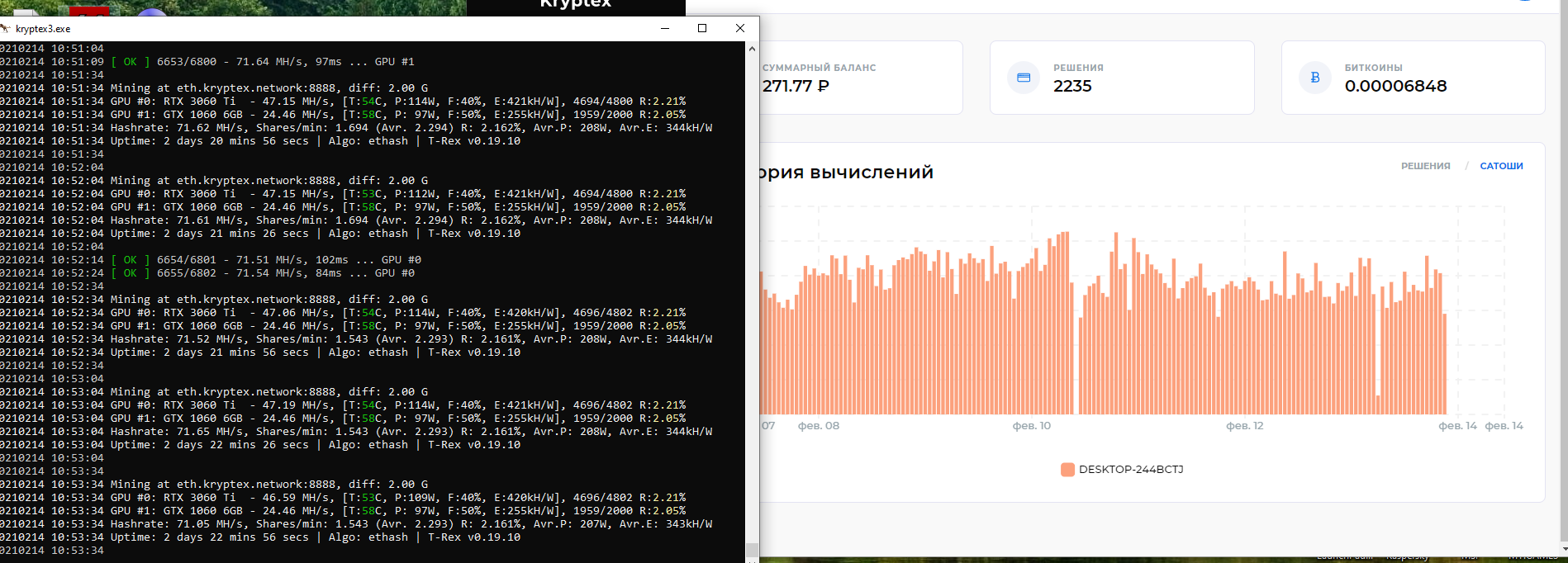
Task: Click 'Uptime: 2 days 21 mins 56 secs' line
Action: click(x=260, y=352)
